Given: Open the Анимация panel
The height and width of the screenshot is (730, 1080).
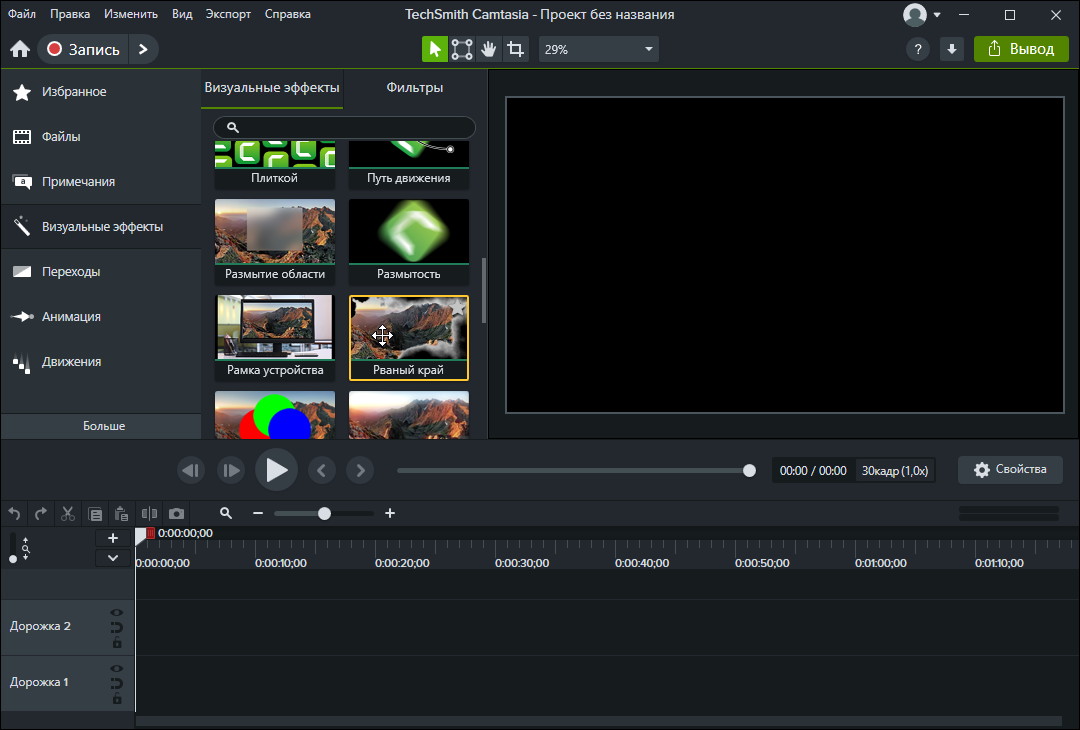Looking at the screenshot, I should [101, 317].
